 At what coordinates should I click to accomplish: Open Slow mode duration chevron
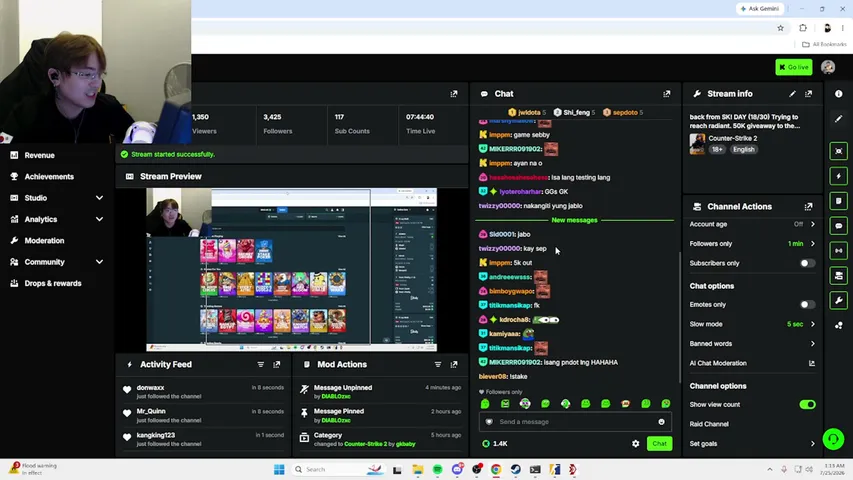pyautogui.click(x=813, y=324)
